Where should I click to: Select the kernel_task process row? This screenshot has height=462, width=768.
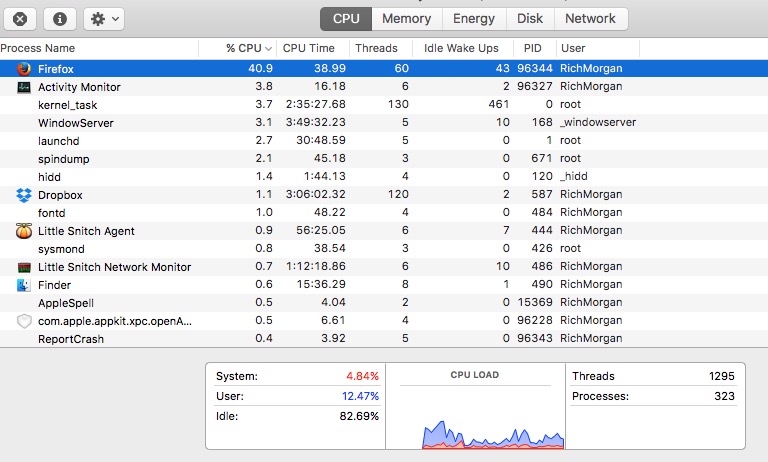pos(384,105)
